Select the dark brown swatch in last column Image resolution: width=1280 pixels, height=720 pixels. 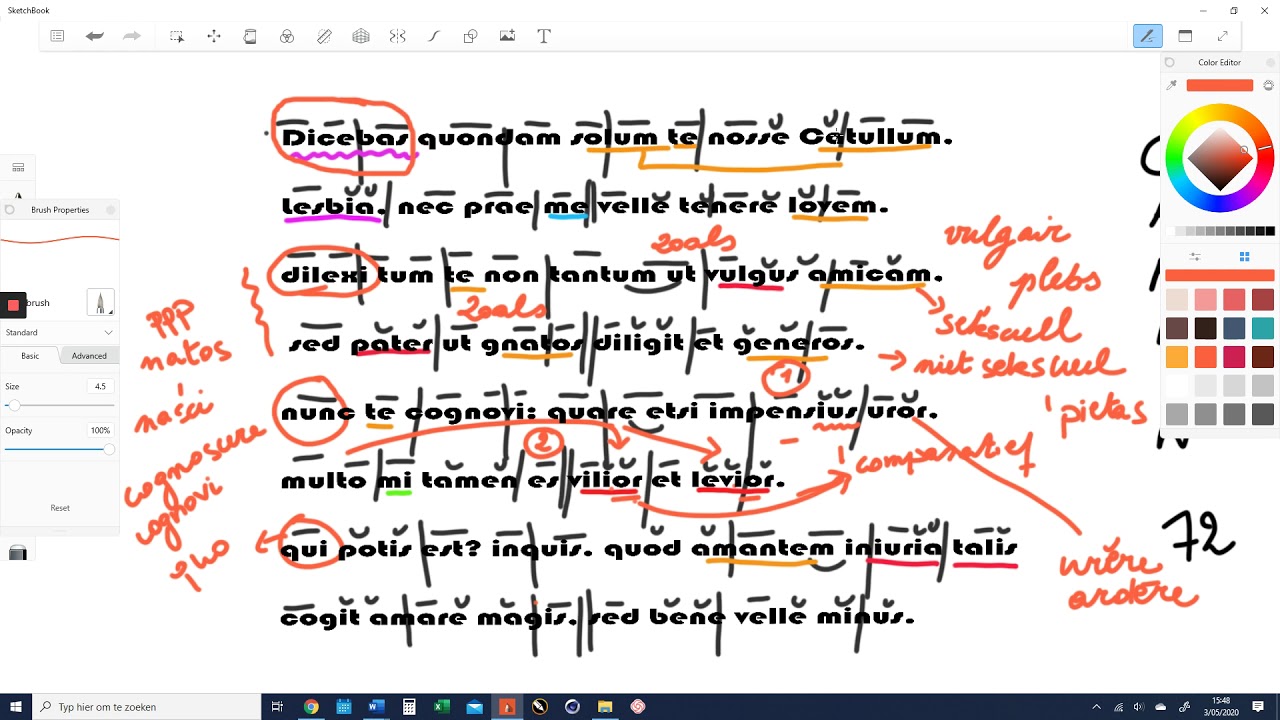tap(1263, 357)
